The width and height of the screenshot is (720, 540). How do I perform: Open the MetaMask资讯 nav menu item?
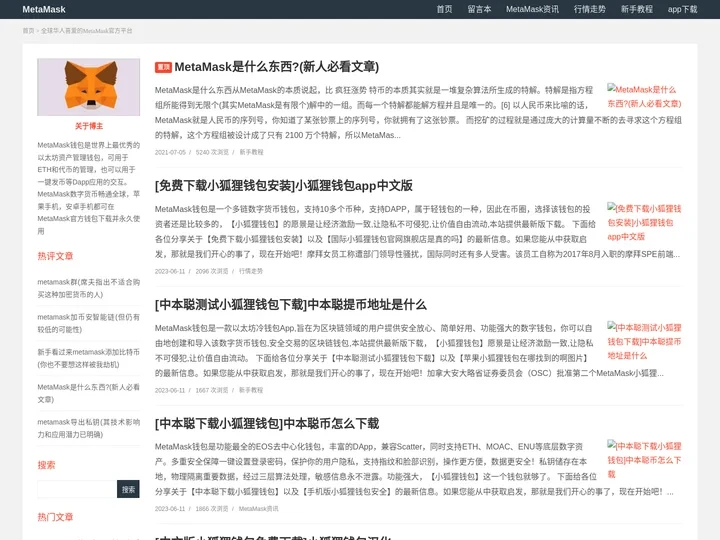[532, 9]
